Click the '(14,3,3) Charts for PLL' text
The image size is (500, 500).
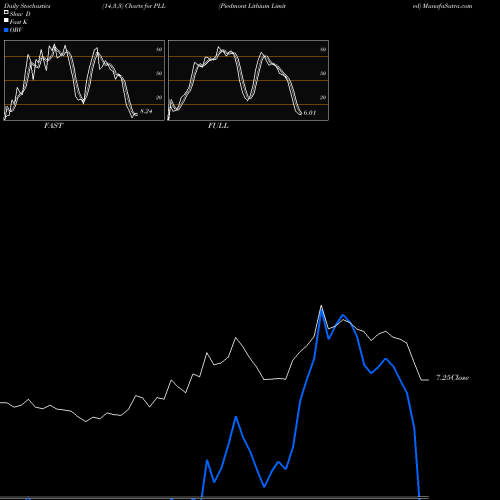134,6
